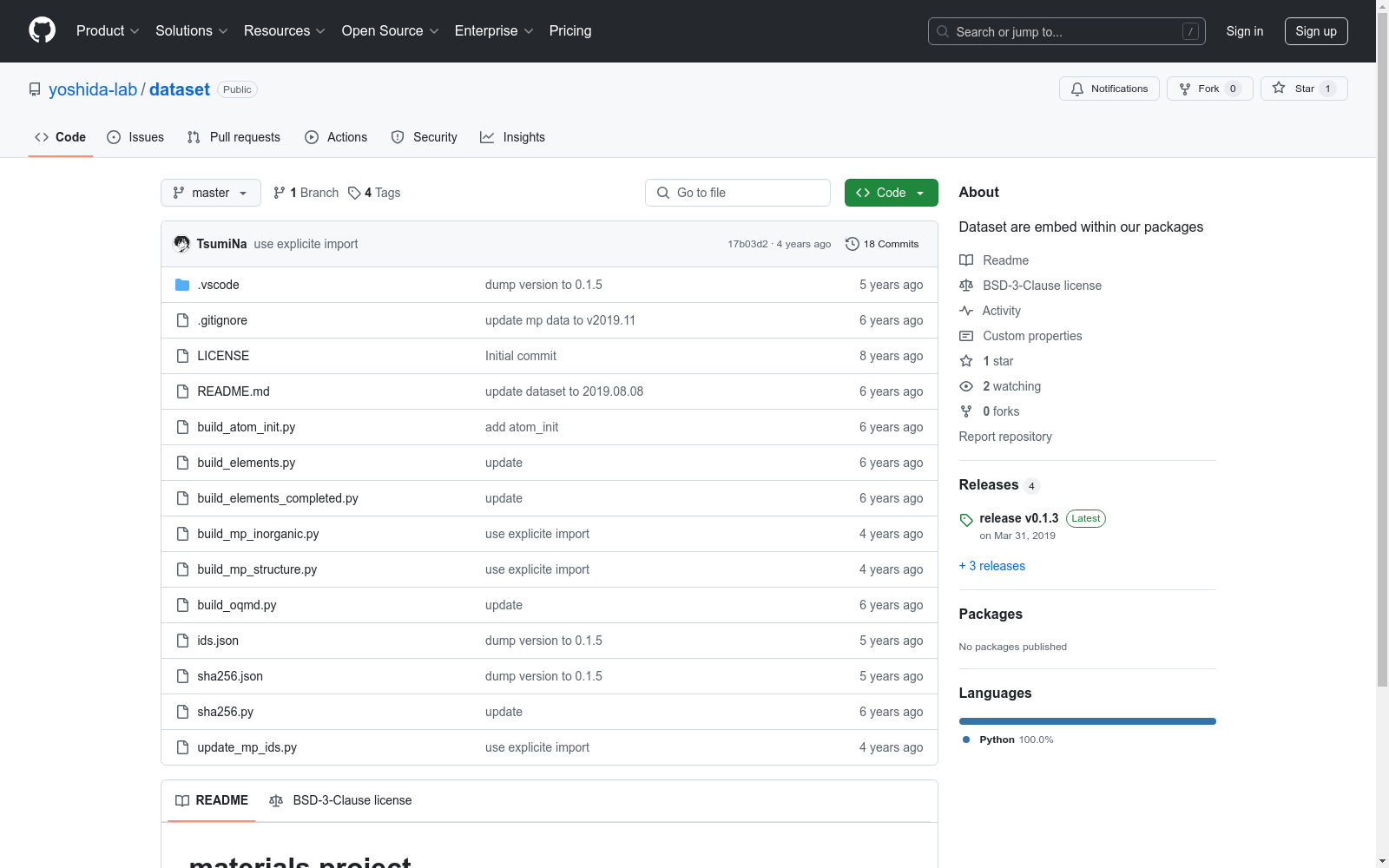Click the file icon beside update_mp_ids.py
Screen dimensions: 1389x868
coord(182,747)
